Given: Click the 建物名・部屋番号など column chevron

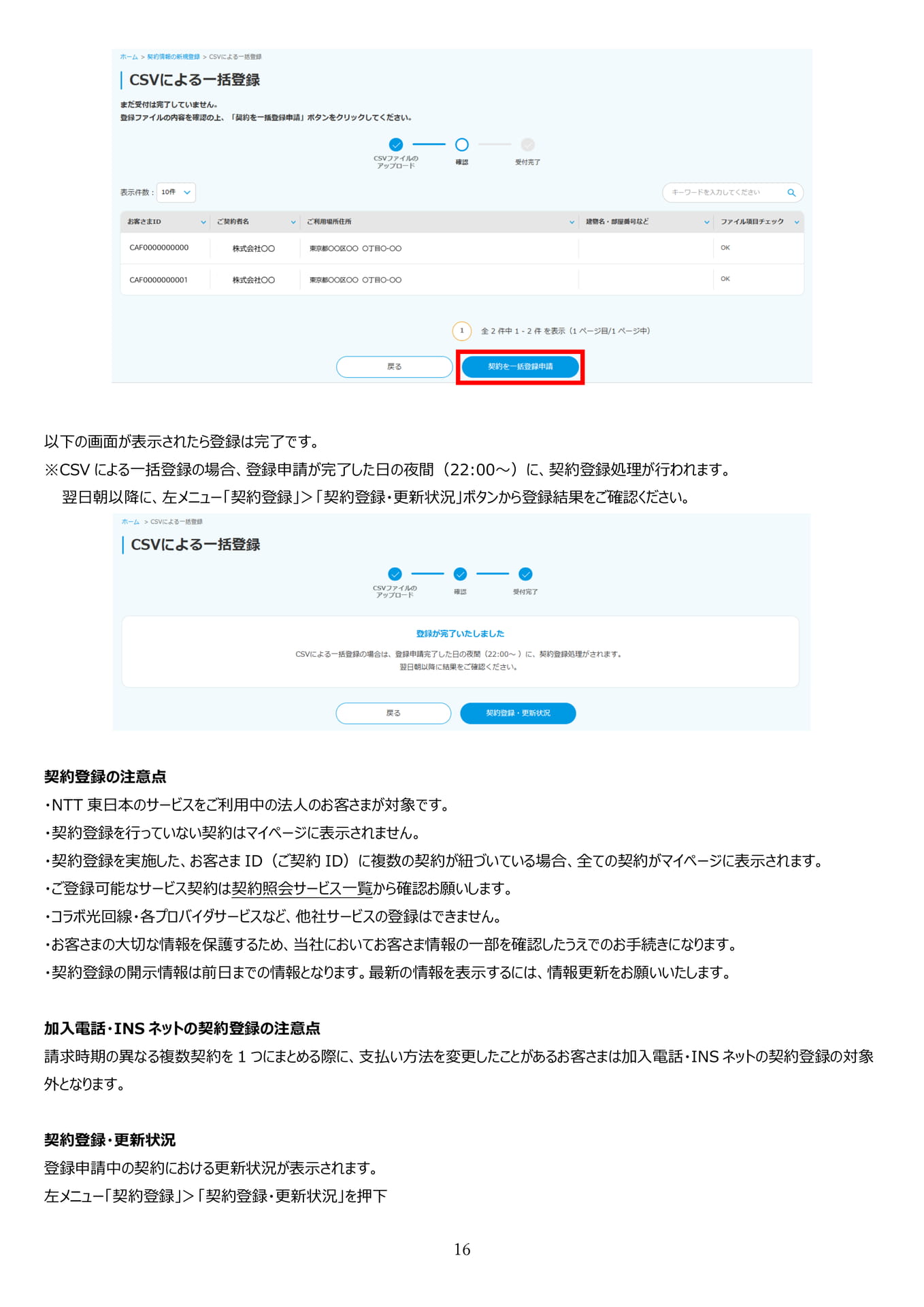Looking at the screenshot, I should [707, 222].
